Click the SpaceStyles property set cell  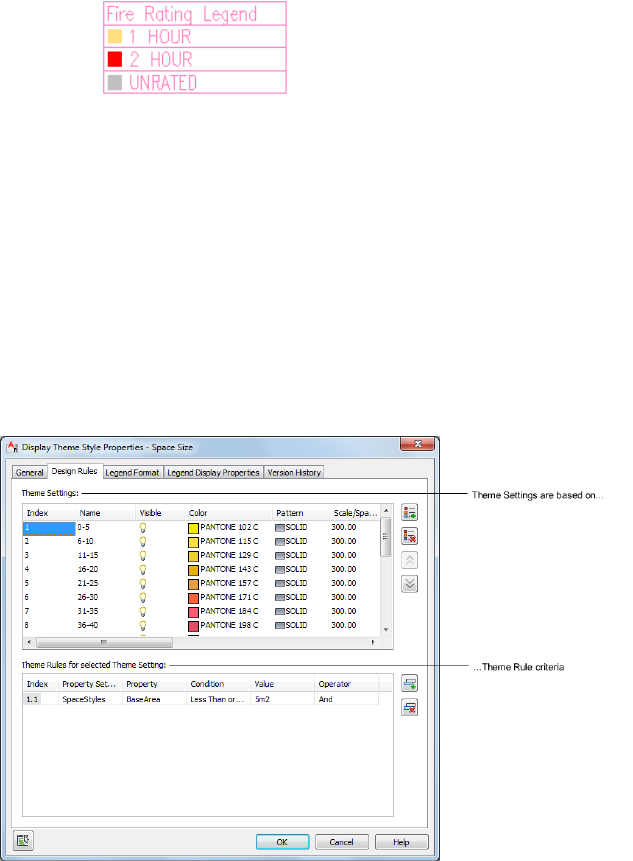(90, 699)
